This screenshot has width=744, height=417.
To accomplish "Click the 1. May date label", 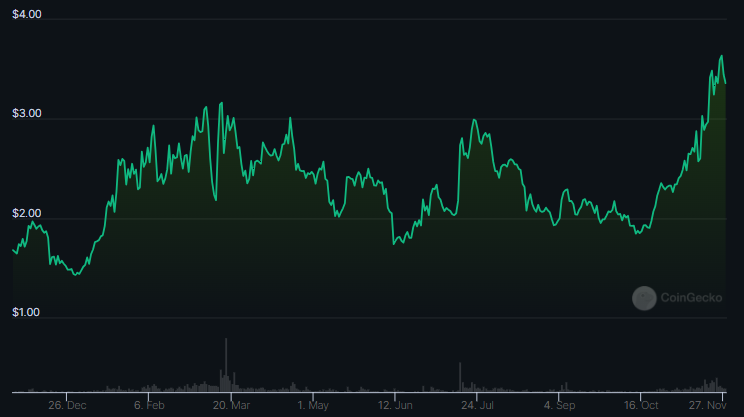I will click(x=313, y=405).
